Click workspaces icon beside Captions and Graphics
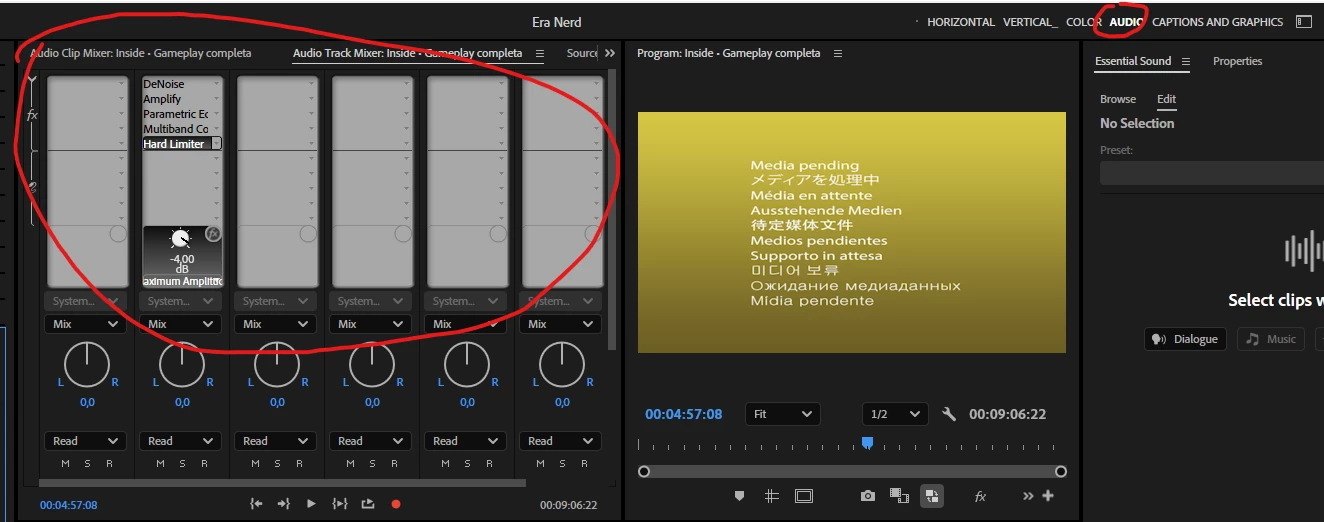Screen dimensions: 1324x522 [1303, 21]
